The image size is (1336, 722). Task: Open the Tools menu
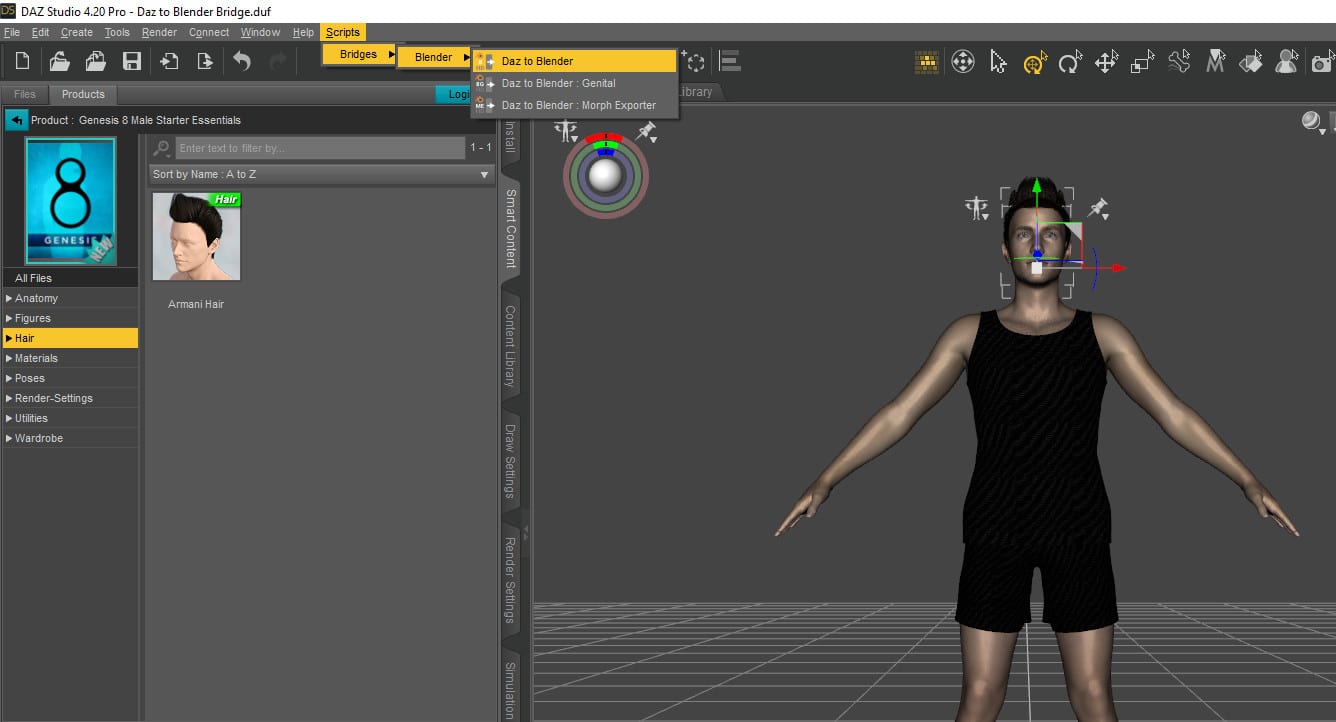(117, 32)
